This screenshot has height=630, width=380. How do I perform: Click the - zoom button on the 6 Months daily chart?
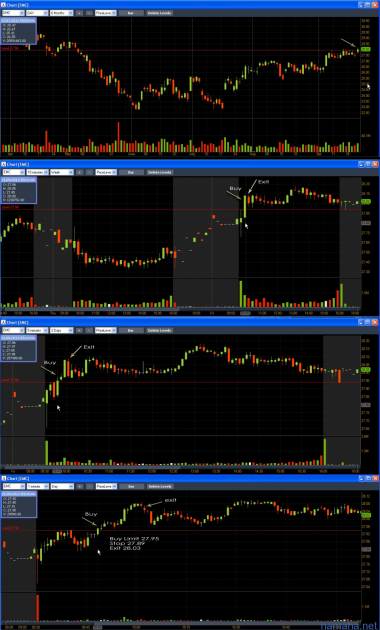(89, 13)
